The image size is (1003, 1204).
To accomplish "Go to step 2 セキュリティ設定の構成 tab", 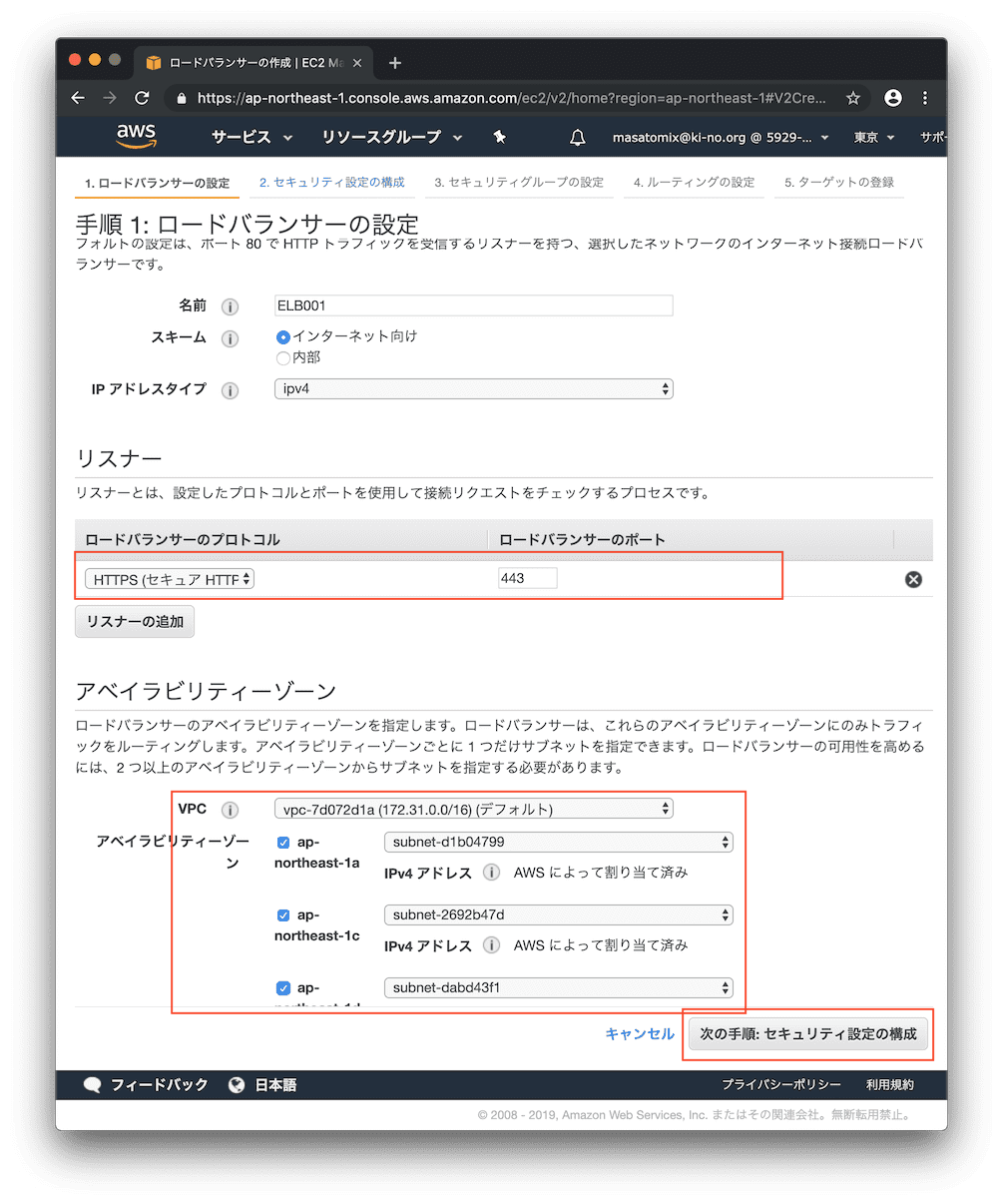I will click(x=332, y=183).
